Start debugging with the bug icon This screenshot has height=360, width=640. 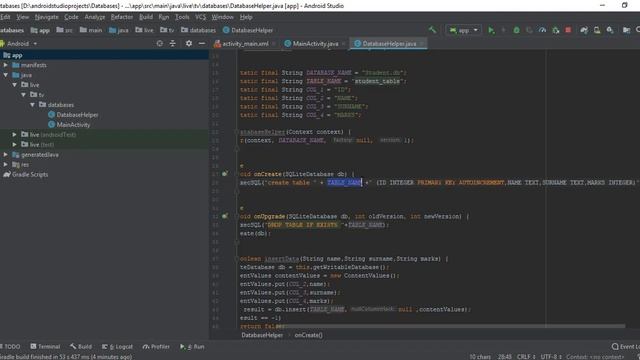(516, 30)
